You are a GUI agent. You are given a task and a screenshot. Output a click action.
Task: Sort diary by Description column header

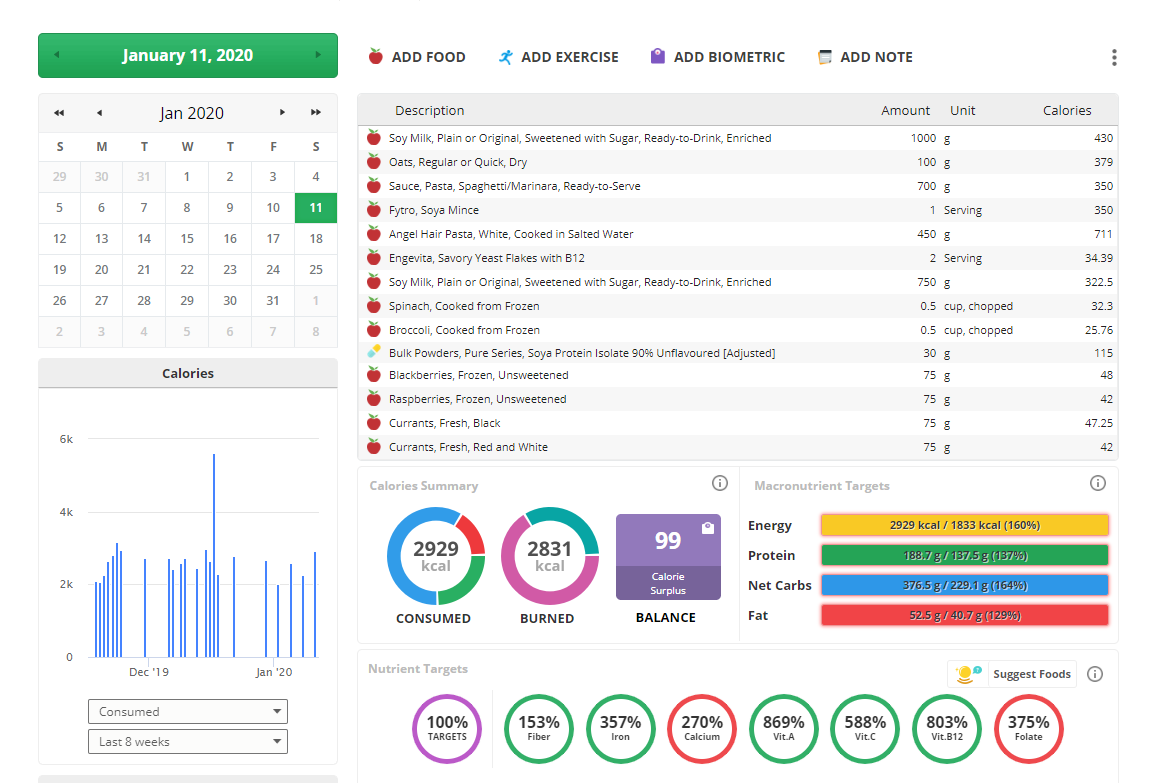click(x=429, y=110)
